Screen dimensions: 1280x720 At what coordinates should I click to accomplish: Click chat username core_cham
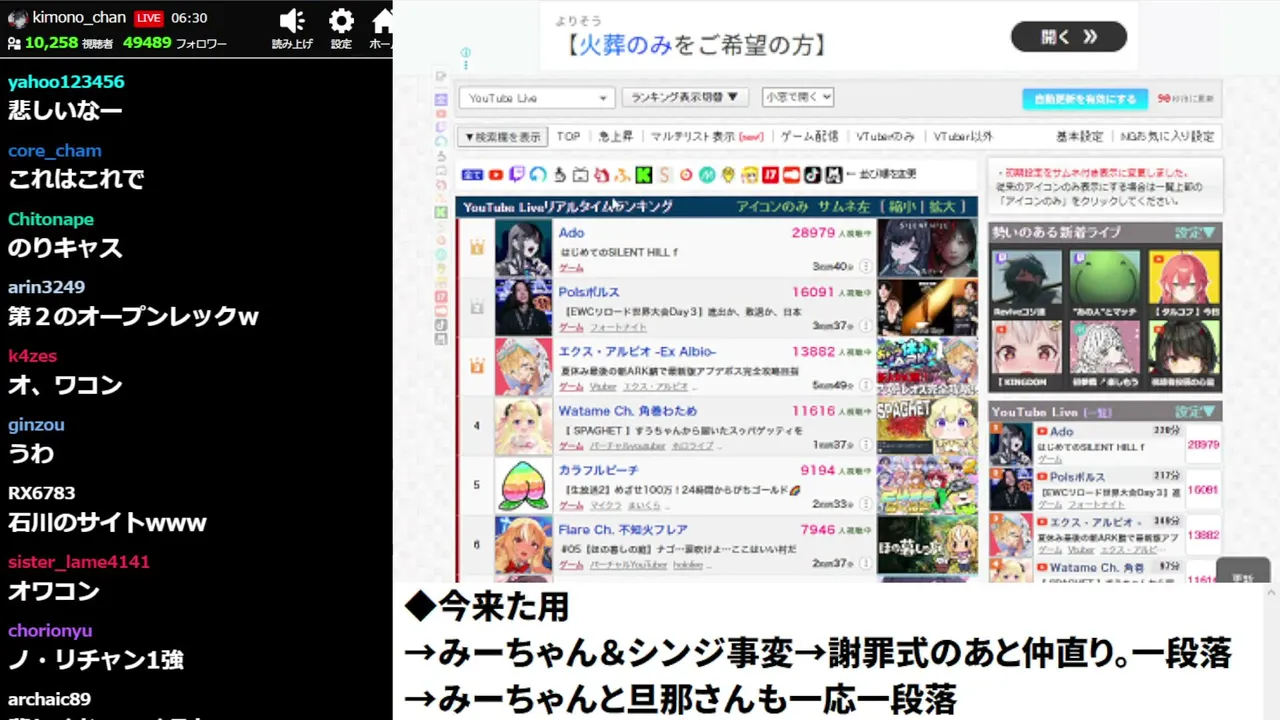(55, 151)
